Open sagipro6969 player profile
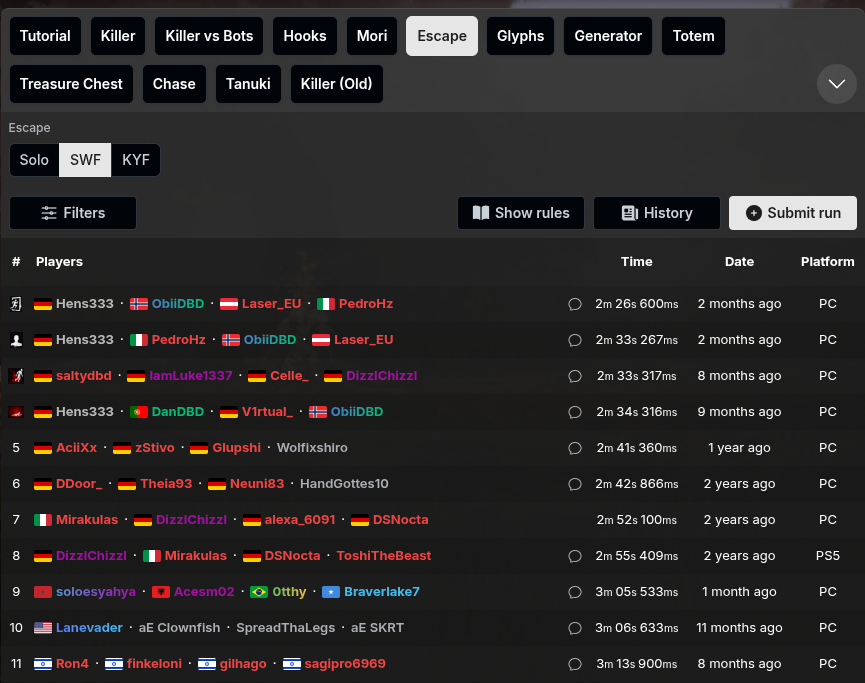This screenshot has height=683, width=865. (345, 664)
